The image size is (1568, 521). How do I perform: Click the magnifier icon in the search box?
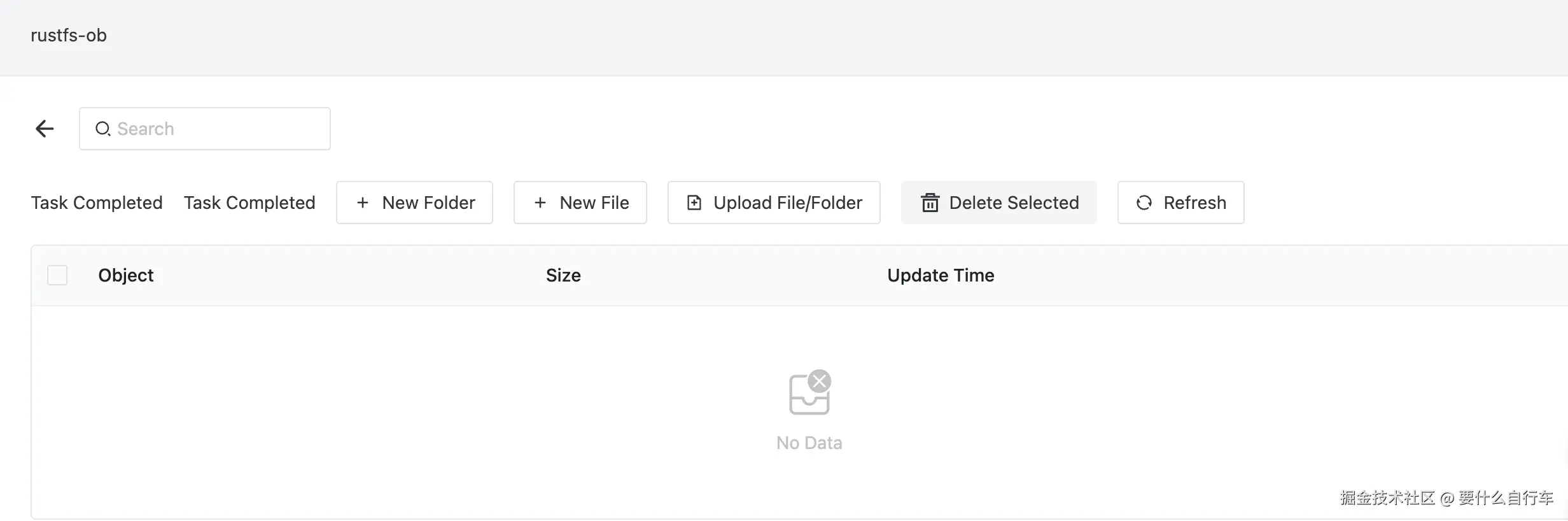click(102, 129)
